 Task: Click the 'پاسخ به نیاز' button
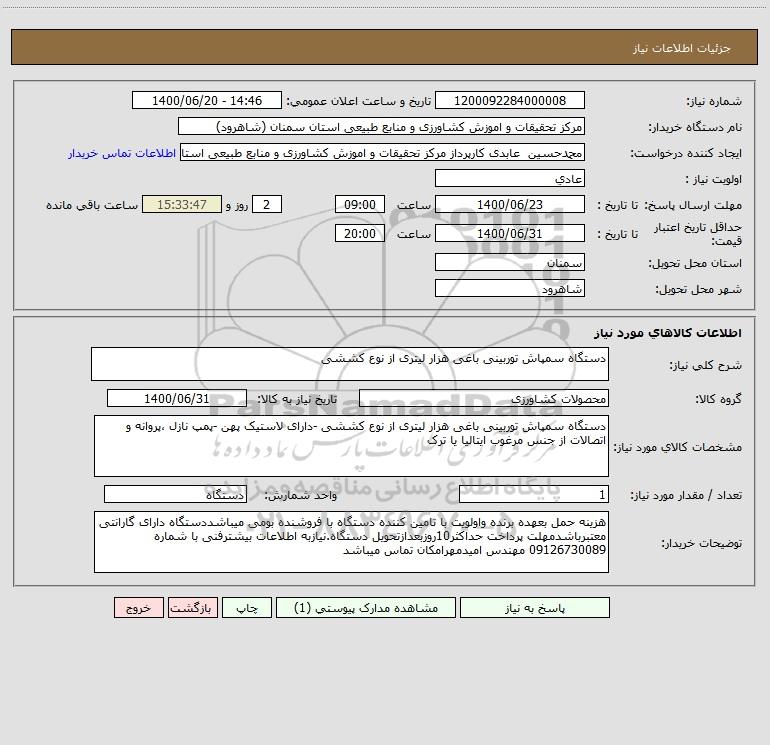(535, 608)
